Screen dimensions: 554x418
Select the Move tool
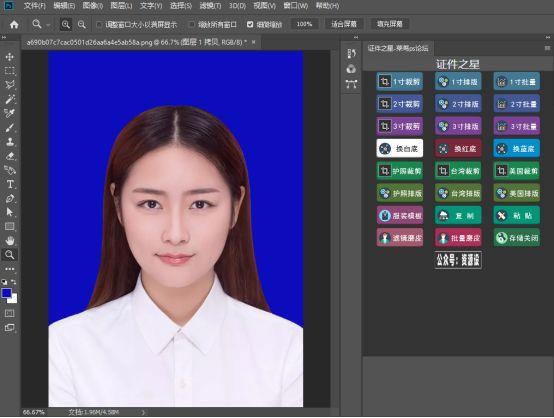[10, 57]
